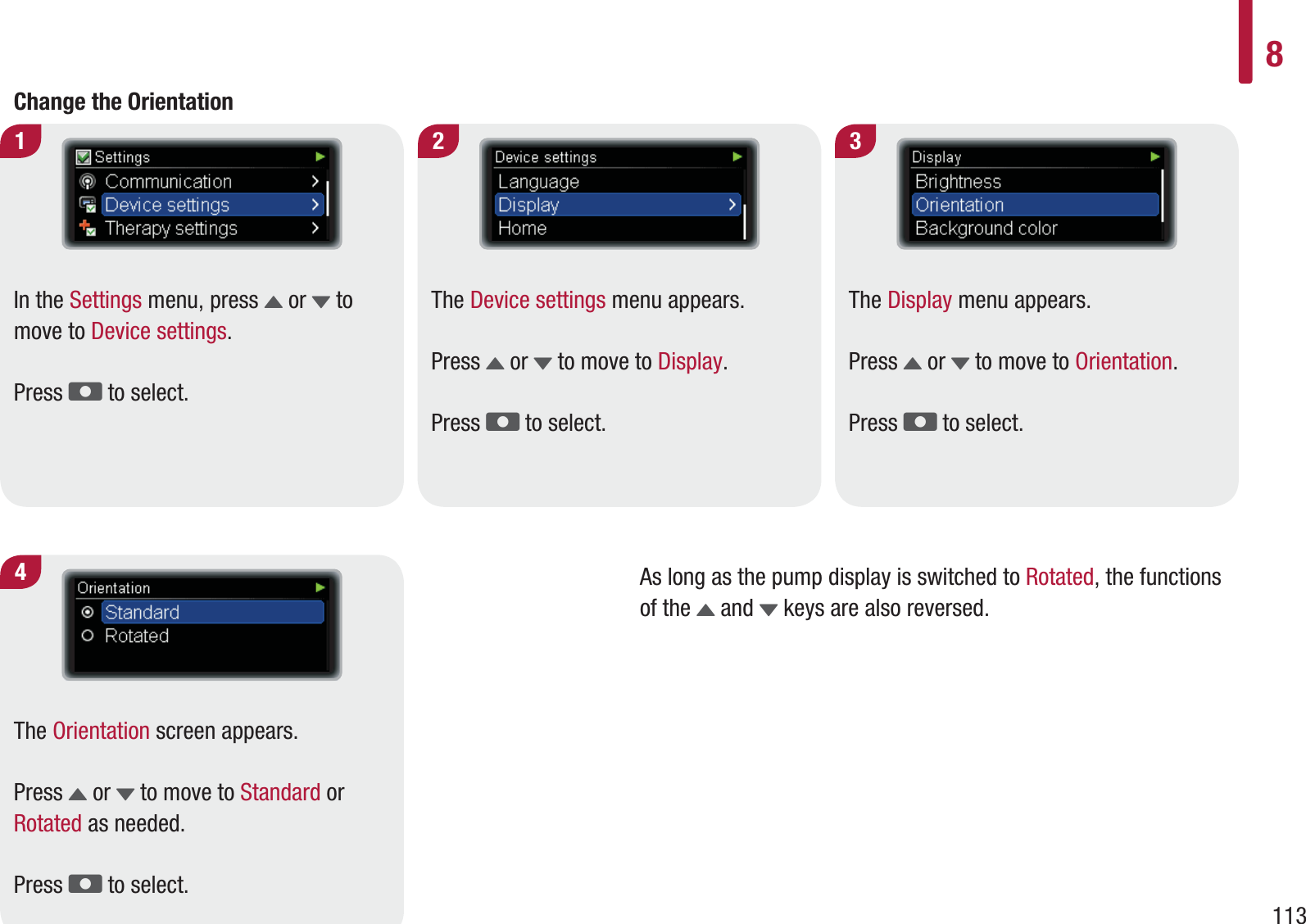Click the red Orientation link in step 3
Viewport: 1306px width, 924px height.
coord(1123,362)
